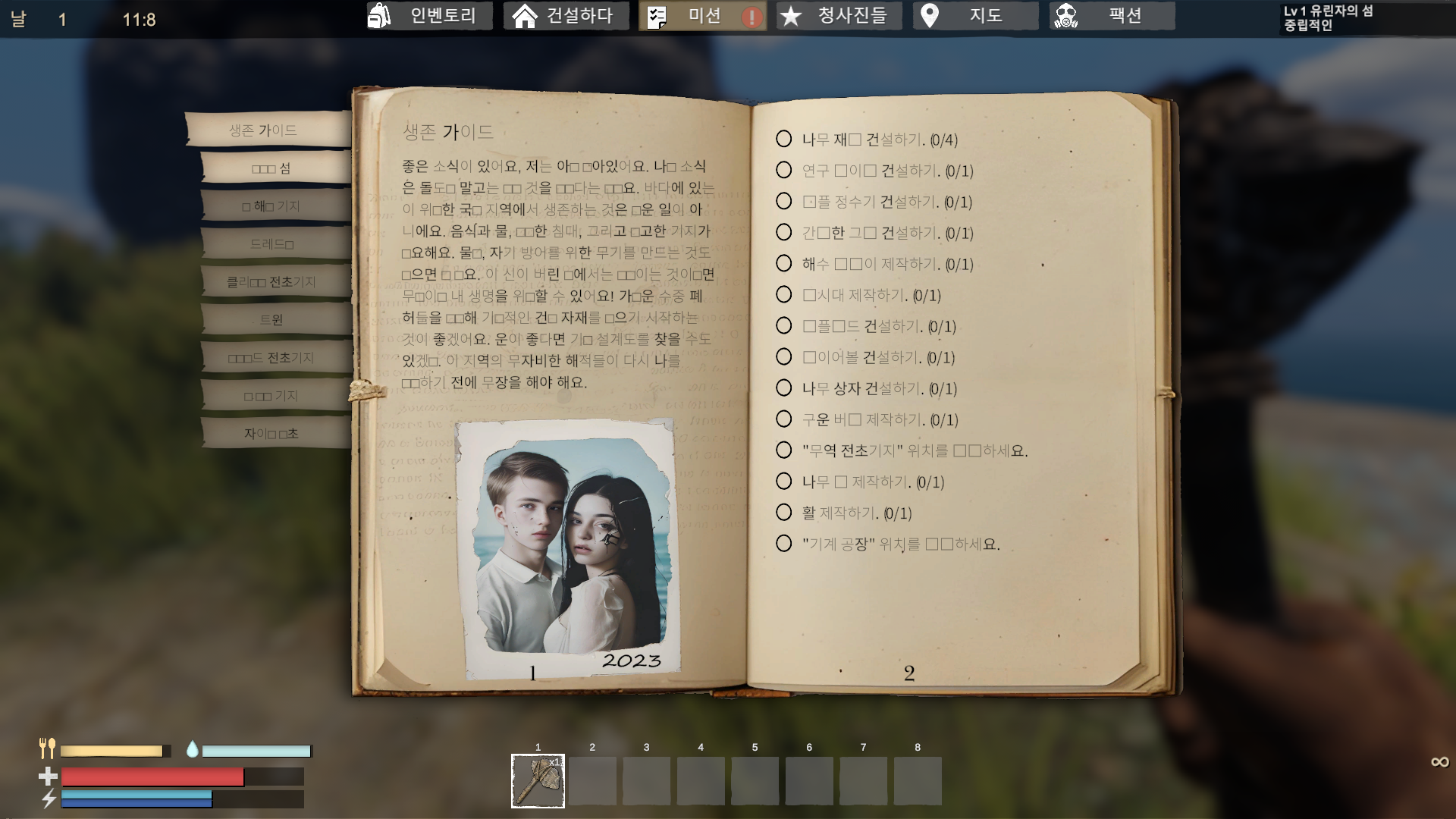Click the fork and knife hunger icon
This screenshot has height=819, width=1456.
pyautogui.click(x=47, y=749)
